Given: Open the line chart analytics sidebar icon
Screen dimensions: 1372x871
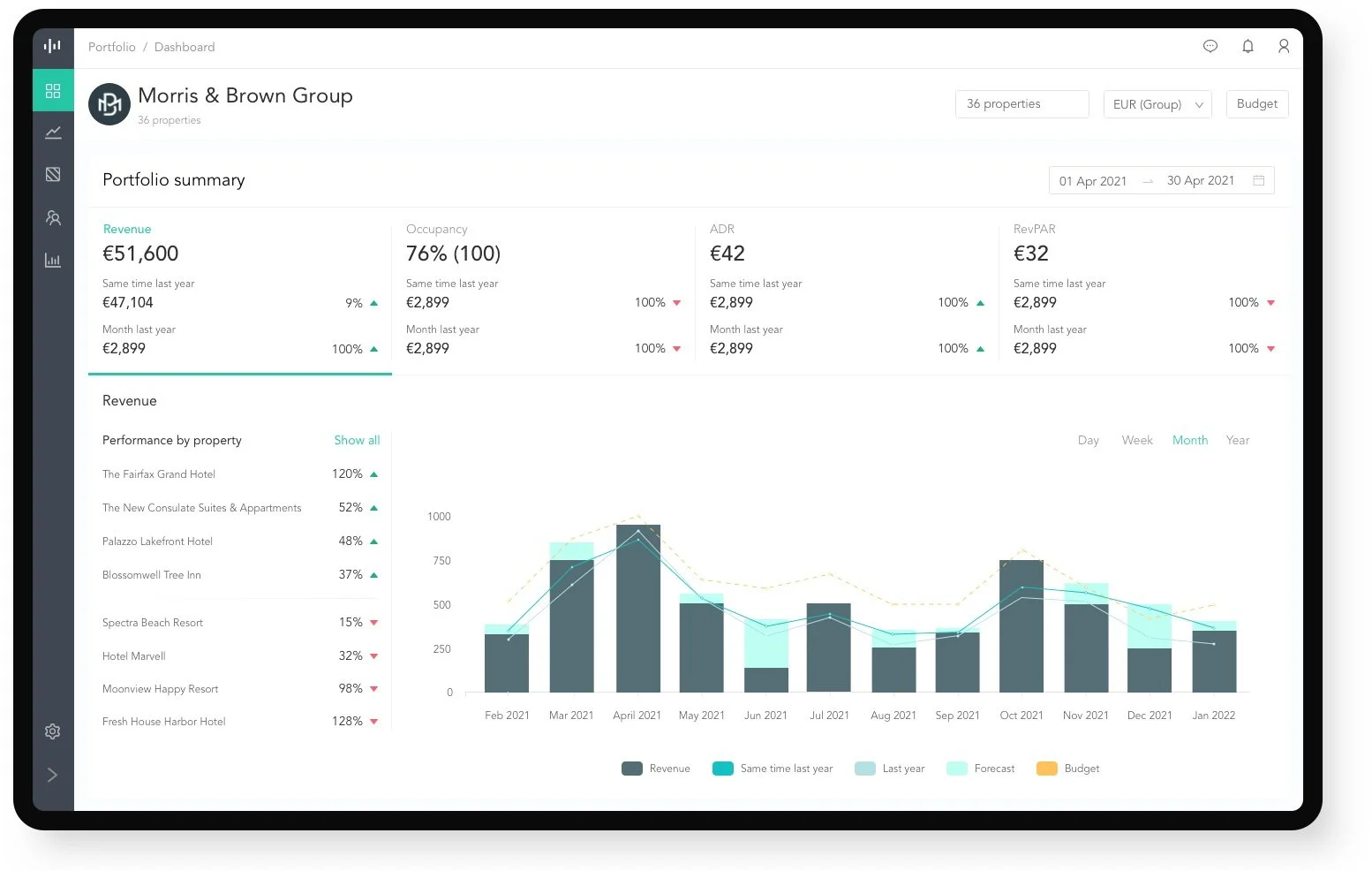Looking at the screenshot, I should coord(53,133).
